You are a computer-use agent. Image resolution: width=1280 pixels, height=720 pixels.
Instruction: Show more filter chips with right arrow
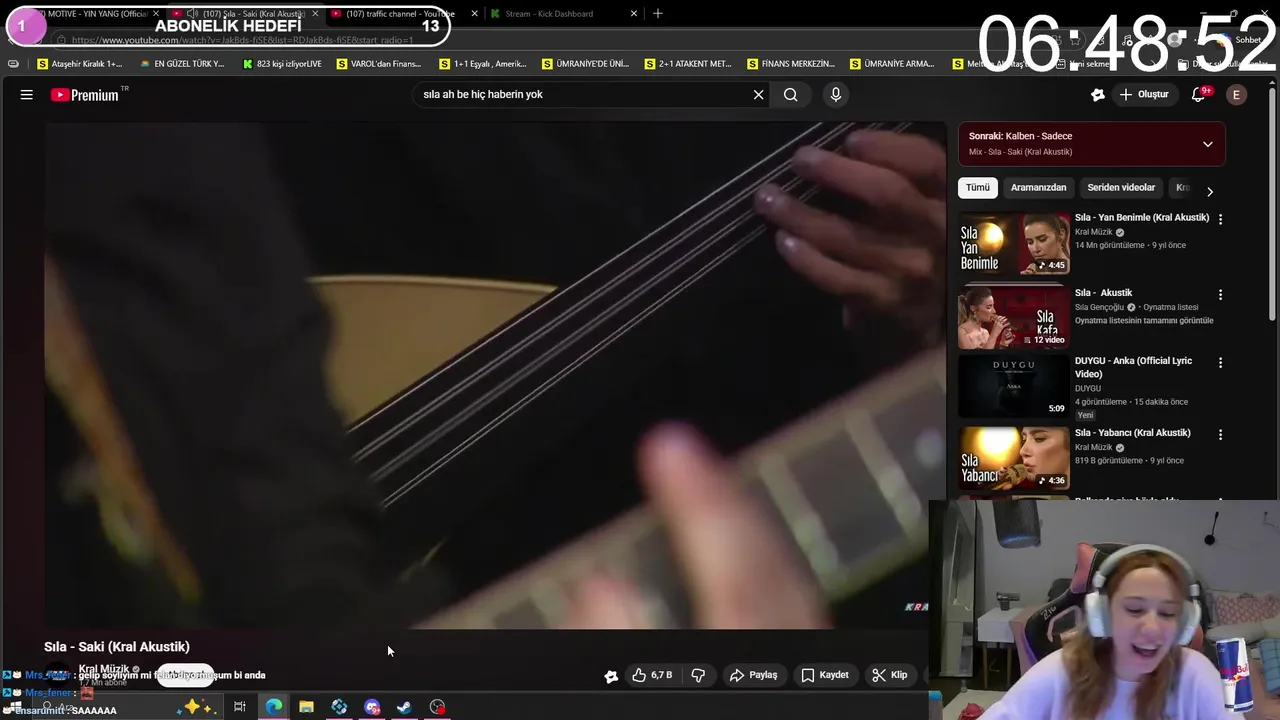pos(1210,191)
